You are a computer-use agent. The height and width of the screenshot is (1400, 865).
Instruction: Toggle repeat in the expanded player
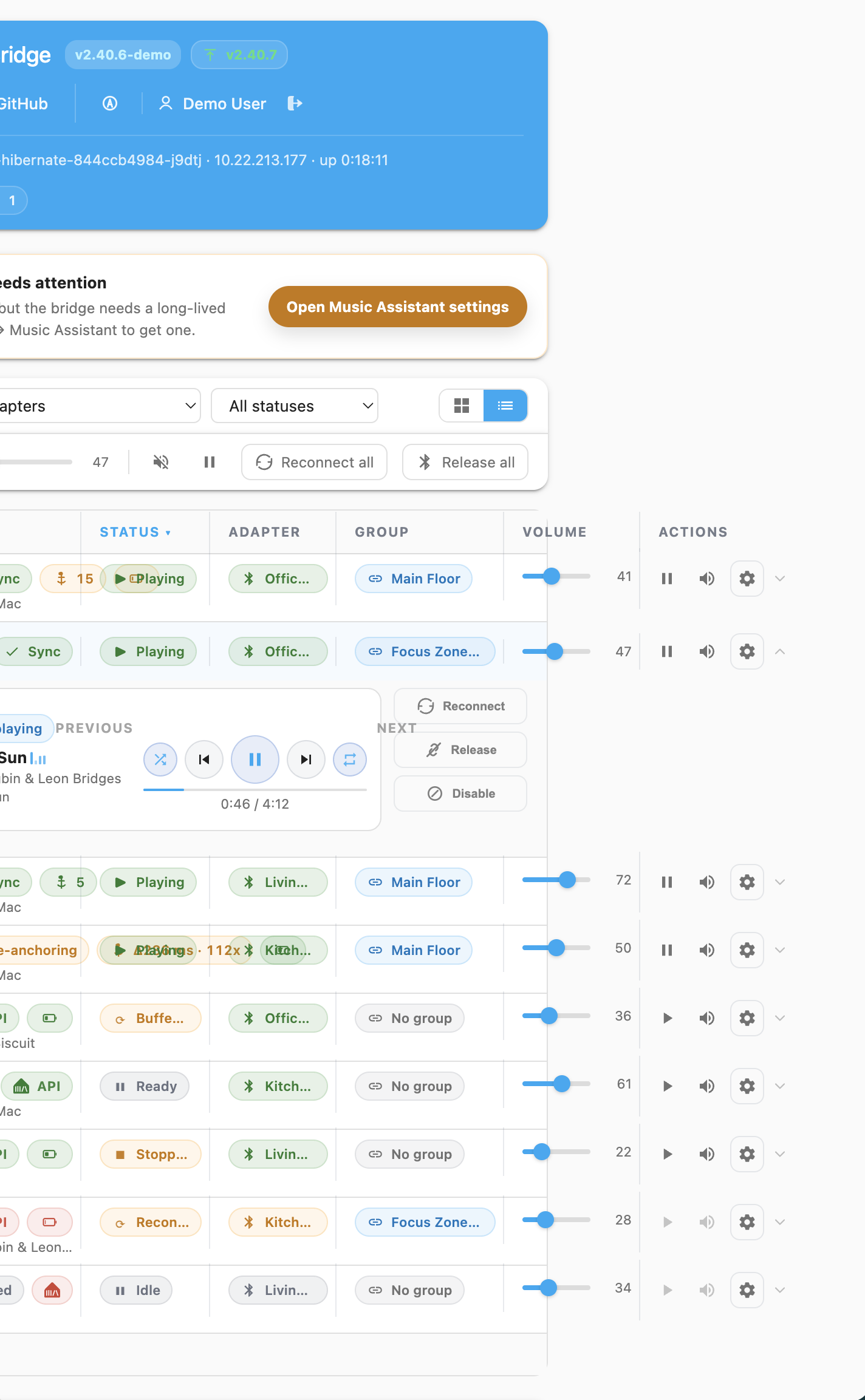[350, 759]
